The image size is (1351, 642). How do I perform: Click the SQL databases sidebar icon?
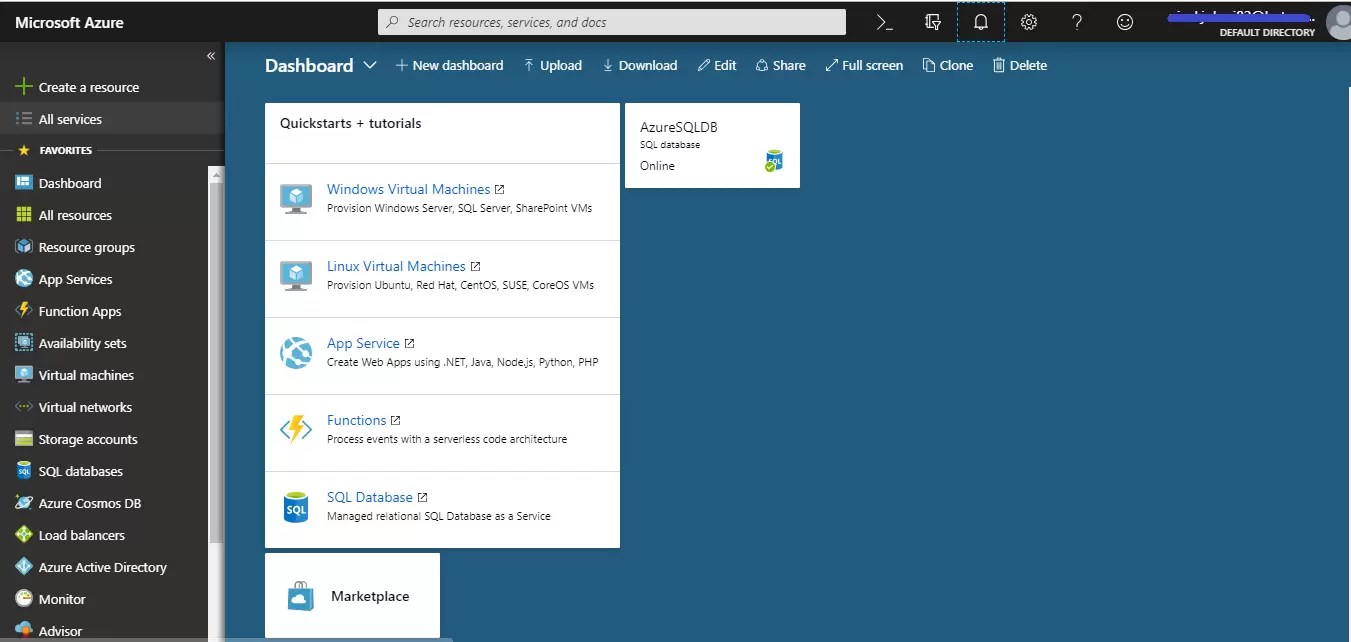coord(24,471)
